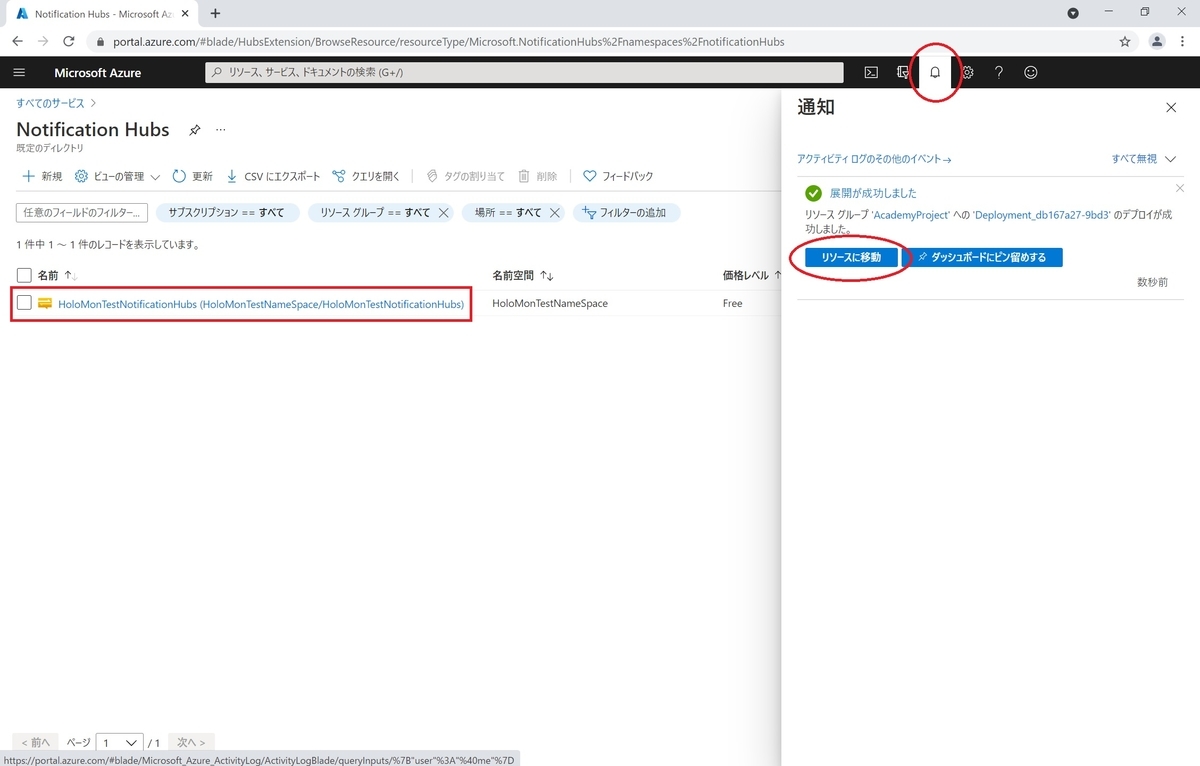This screenshot has width=1200, height=766.
Task: Click the Azure portal search box
Action: pos(524,72)
